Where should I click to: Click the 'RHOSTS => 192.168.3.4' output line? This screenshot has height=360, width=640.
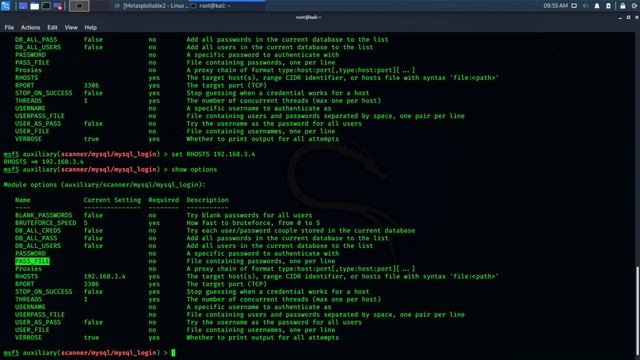pos(44,162)
